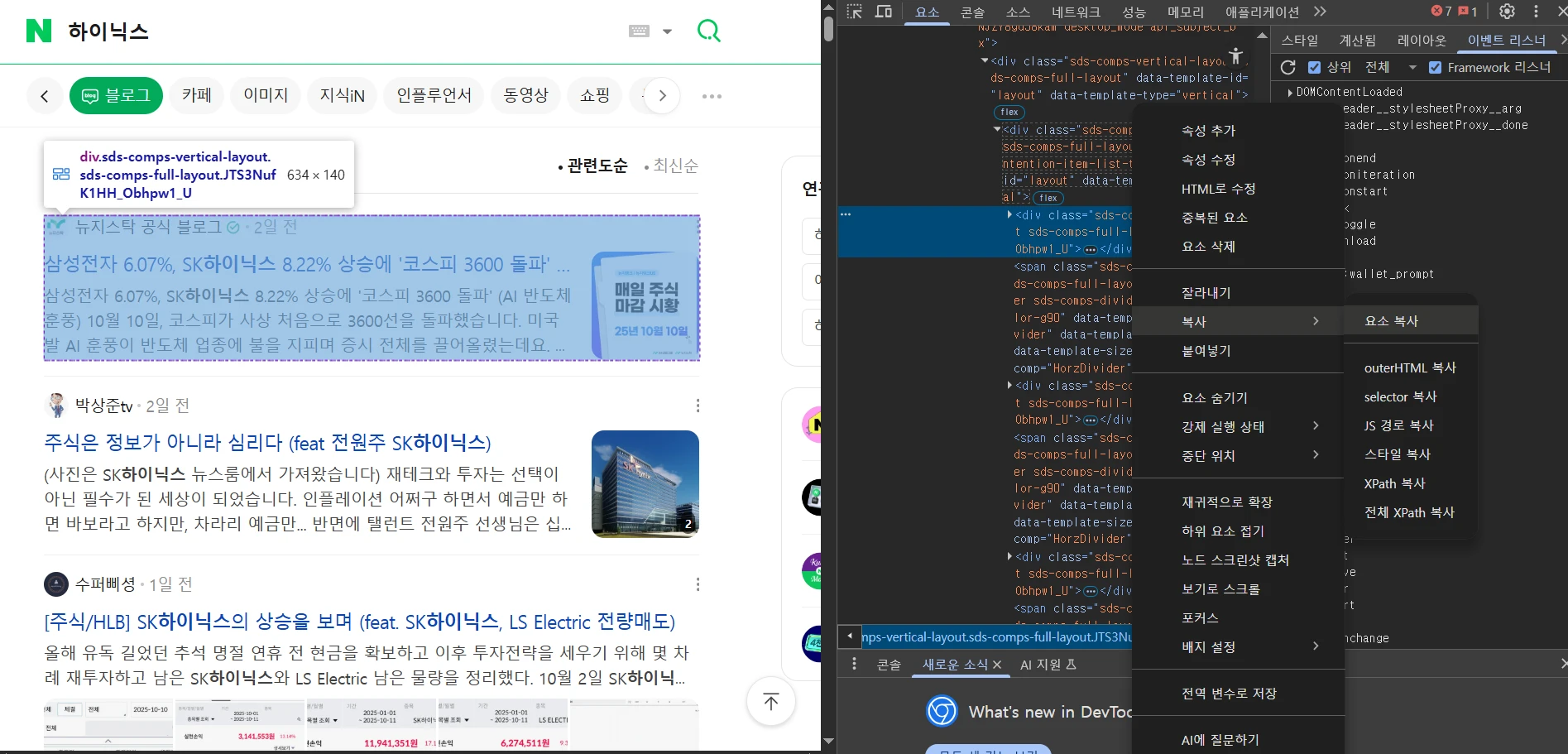
Task: Choose 'selector 복사' from copy submenu
Action: click(x=1400, y=397)
